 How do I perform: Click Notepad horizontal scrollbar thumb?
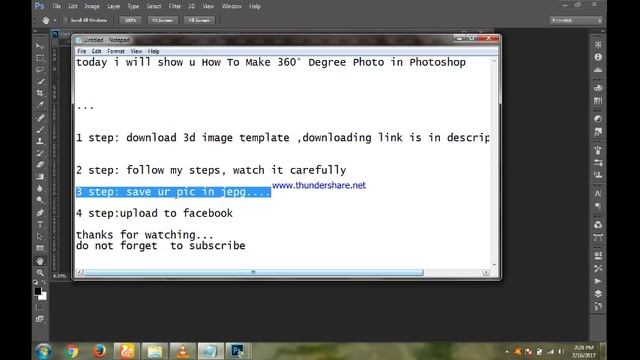point(253,272)
